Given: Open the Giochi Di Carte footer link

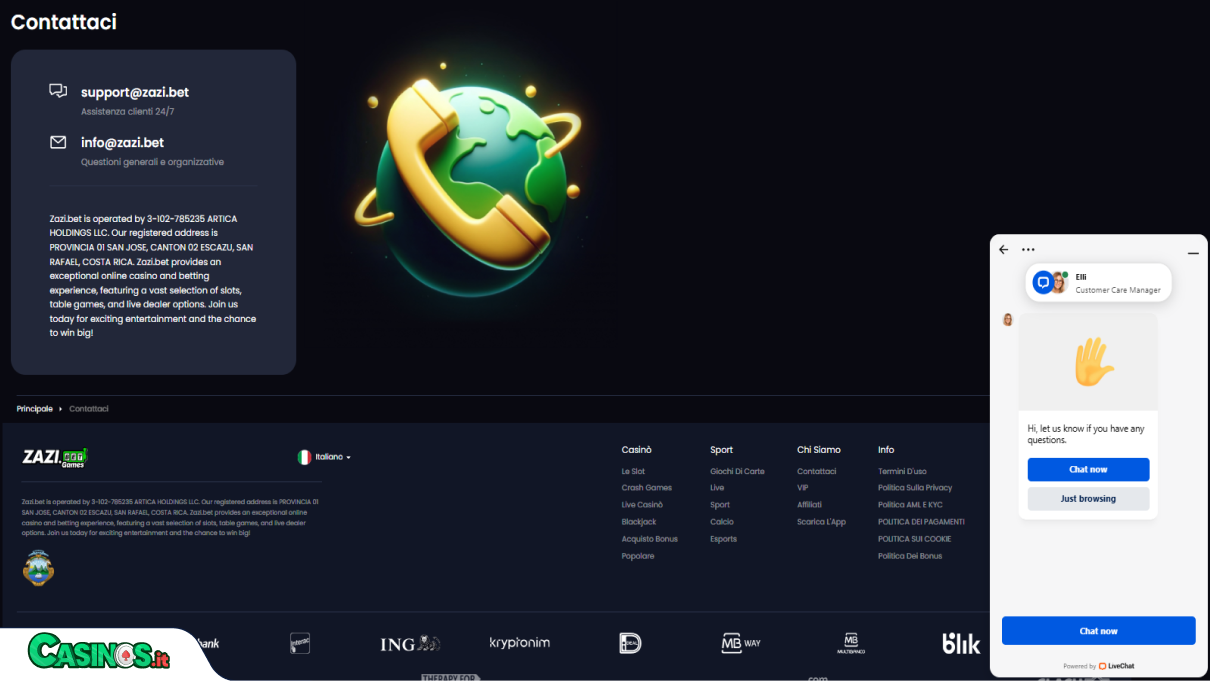Looking at the screenshot, I should 737,471.
